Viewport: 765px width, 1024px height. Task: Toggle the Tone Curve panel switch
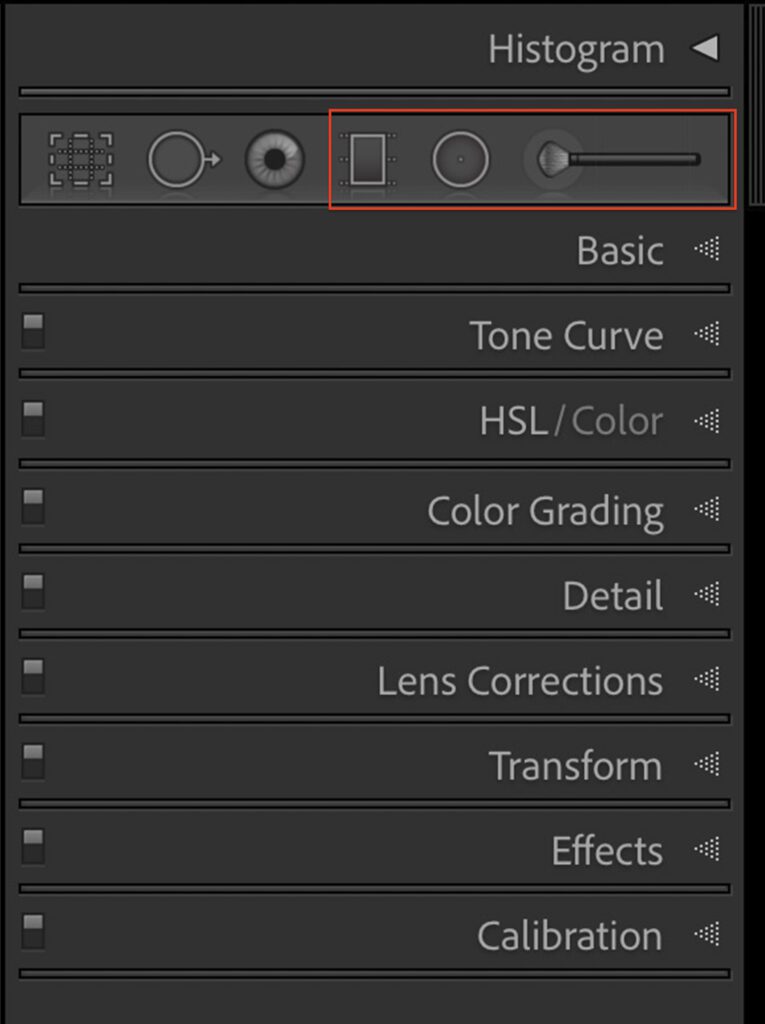[x=33, y=332]
